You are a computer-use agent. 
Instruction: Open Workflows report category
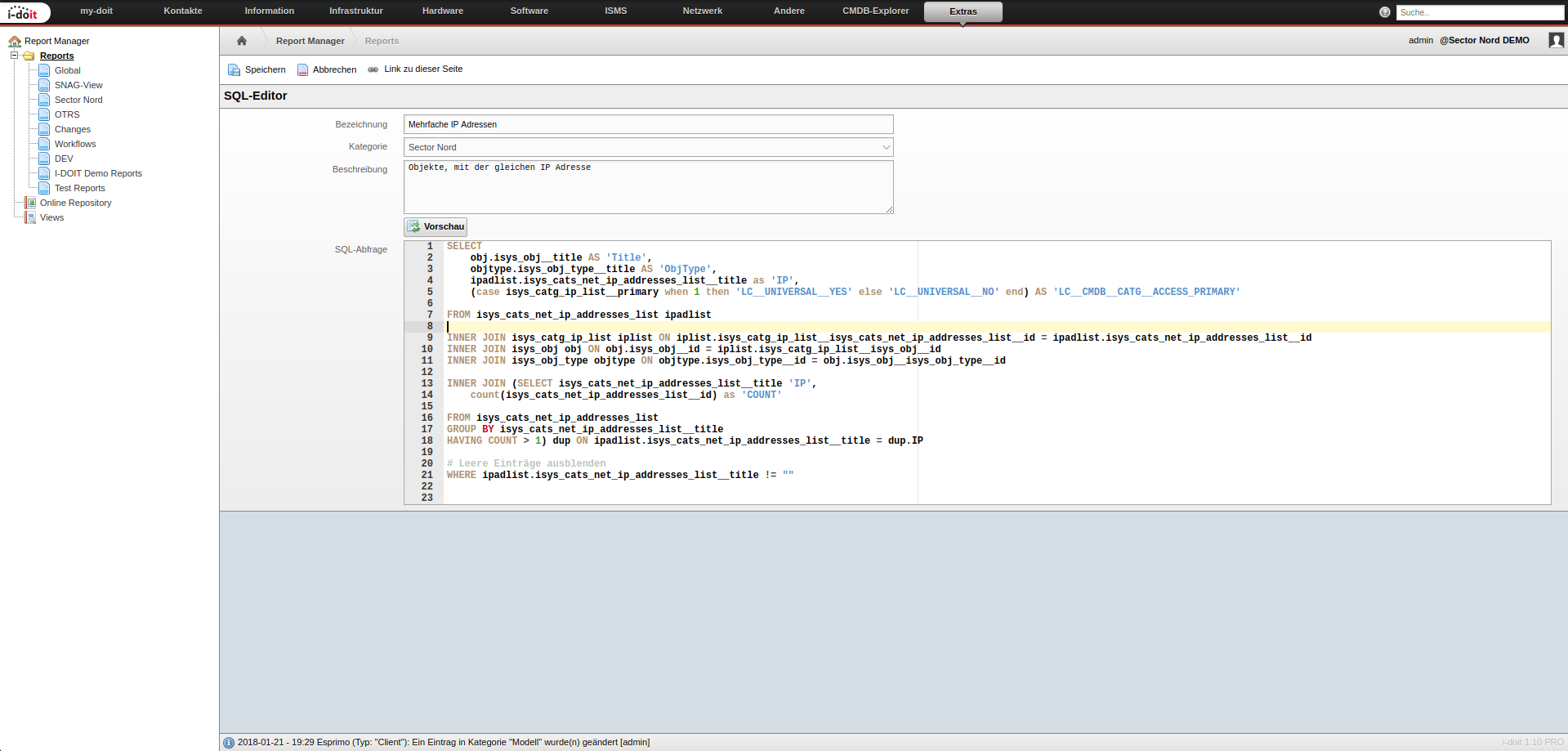[75, 144]
